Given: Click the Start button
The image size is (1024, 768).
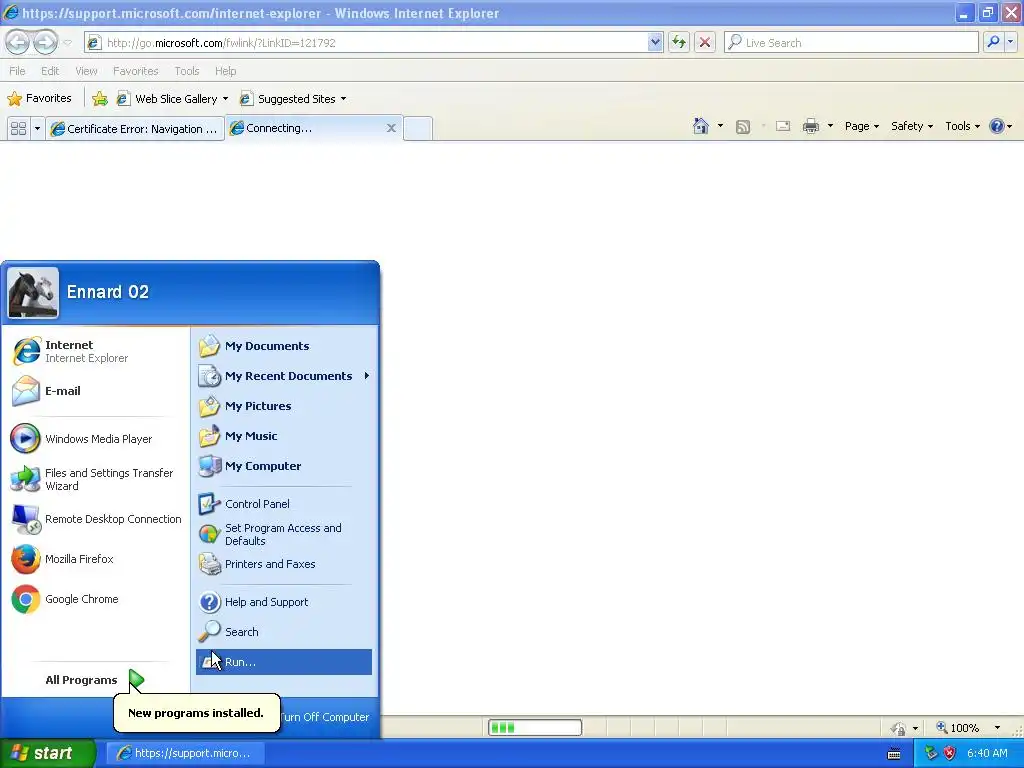Looking at the screenshot, I should pyautogui.click(x=47, y=753).
